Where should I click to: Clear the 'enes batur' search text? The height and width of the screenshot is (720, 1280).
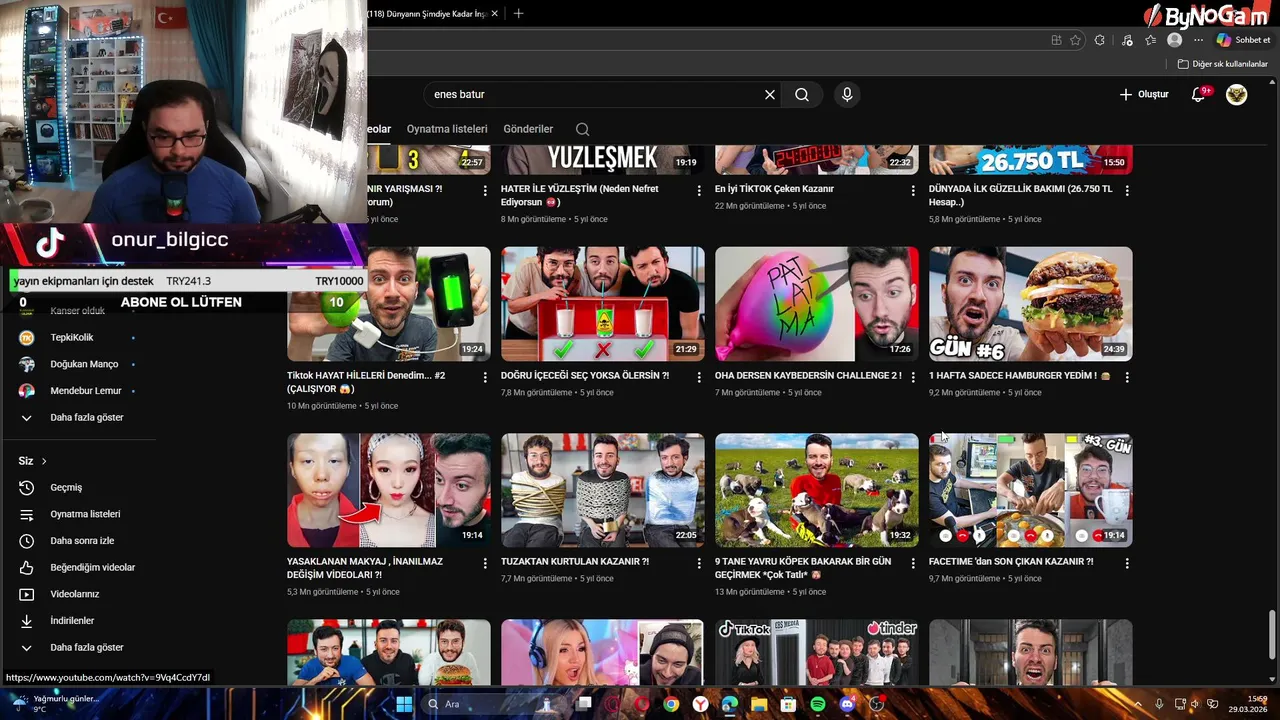[x=770, y=94]
